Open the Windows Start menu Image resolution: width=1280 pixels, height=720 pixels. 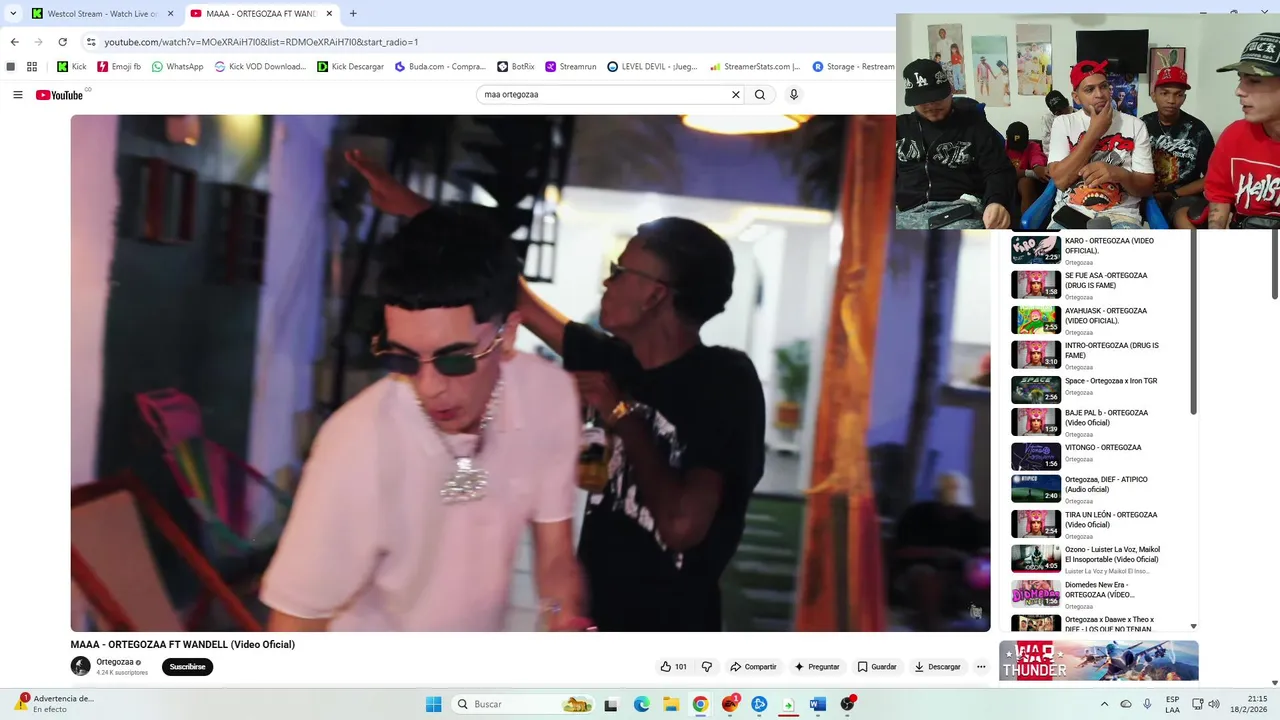[x=434, y=704]
